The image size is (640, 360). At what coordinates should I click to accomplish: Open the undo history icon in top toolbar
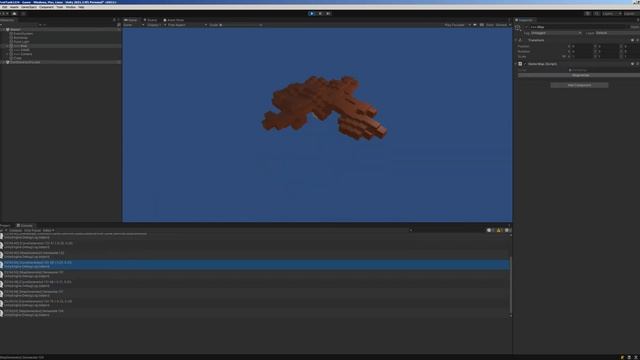pos(587,13)
